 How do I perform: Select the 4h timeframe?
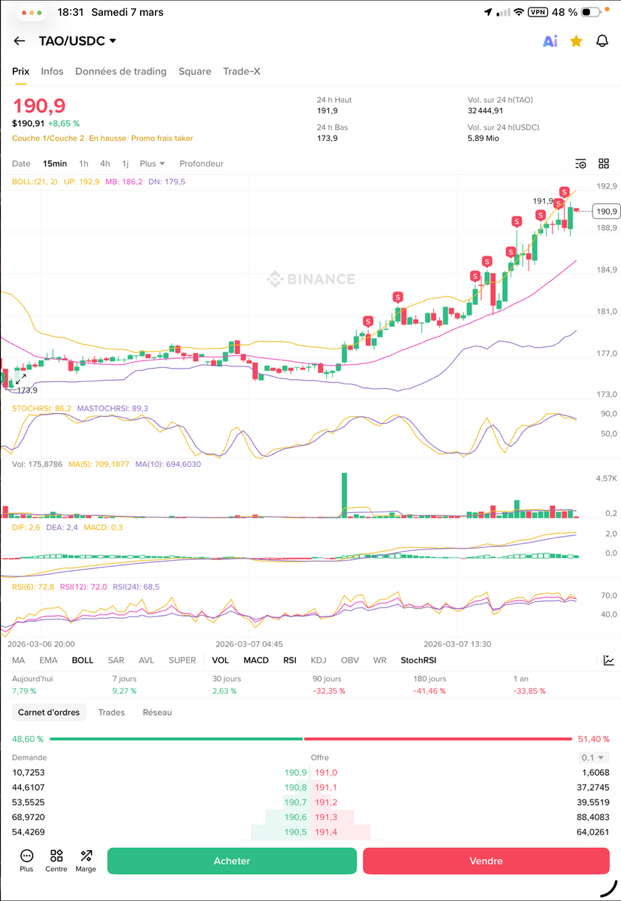105,164
